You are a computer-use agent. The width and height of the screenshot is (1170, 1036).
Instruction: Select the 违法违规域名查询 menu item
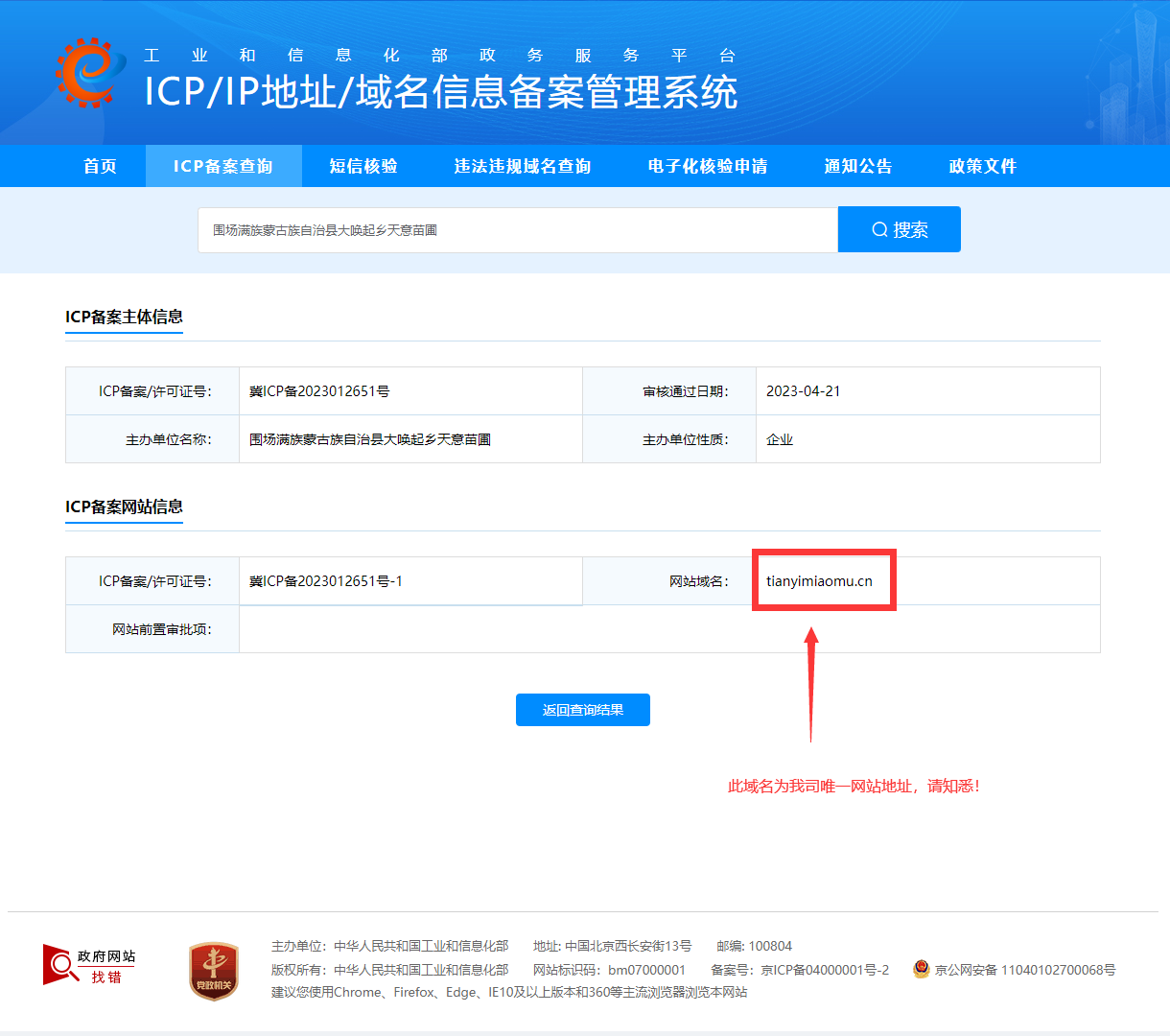tap(522, 166)
